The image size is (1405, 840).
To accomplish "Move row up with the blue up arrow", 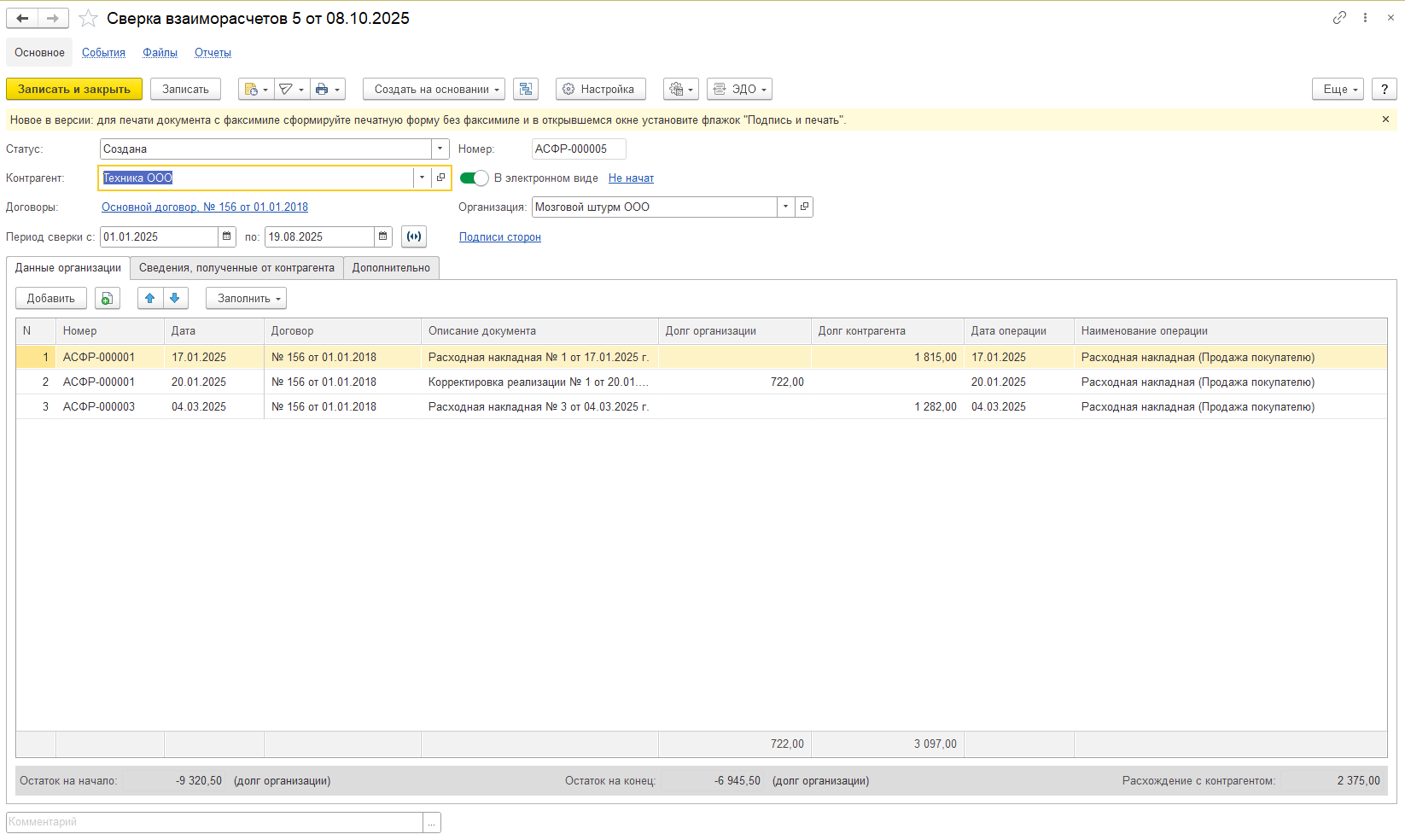I will point(150,299).
